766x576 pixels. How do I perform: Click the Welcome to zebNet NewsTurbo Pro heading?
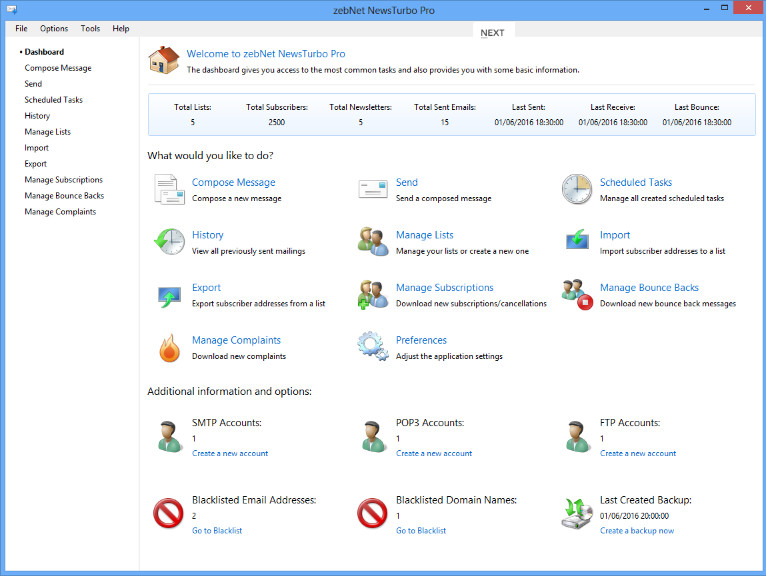coord(266,54)
